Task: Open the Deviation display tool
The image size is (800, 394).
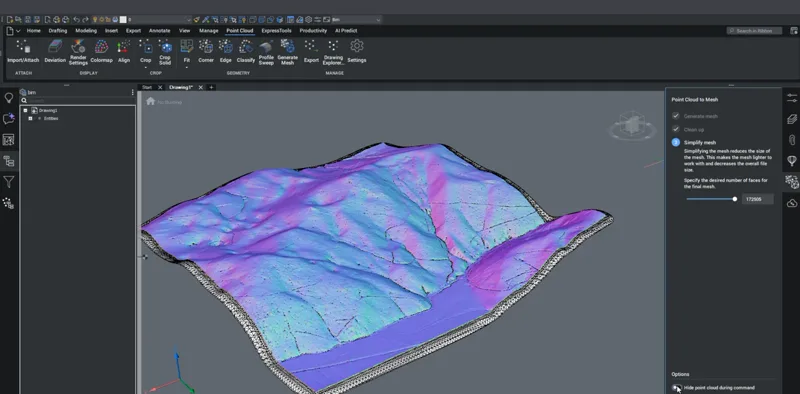Action: point(55,52)
